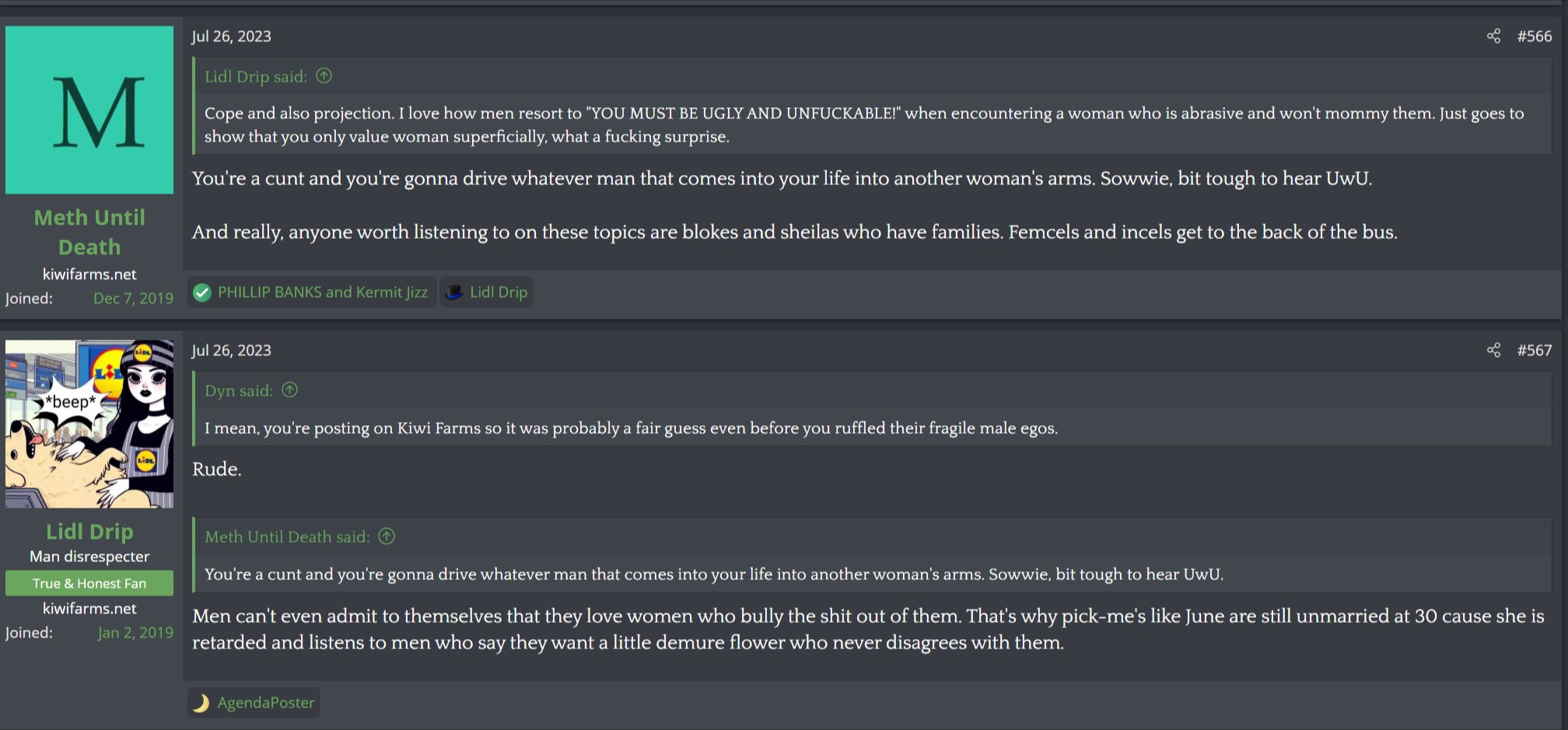Image resolution: width=1568 pixels, height=730 pixels.
Task: Click the checkmark reaction icon on post #566
Action: pyautogui.click(x=203, y=292)
